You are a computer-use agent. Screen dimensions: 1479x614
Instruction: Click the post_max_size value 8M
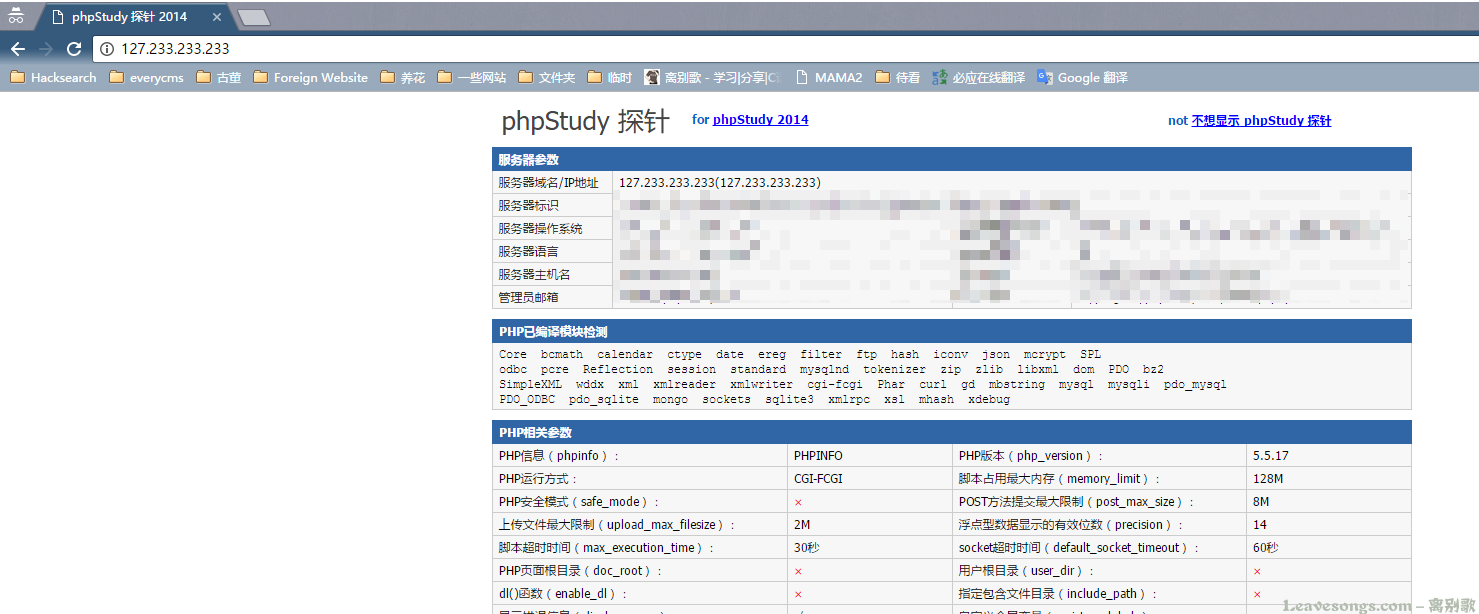tap(1260, 501)
